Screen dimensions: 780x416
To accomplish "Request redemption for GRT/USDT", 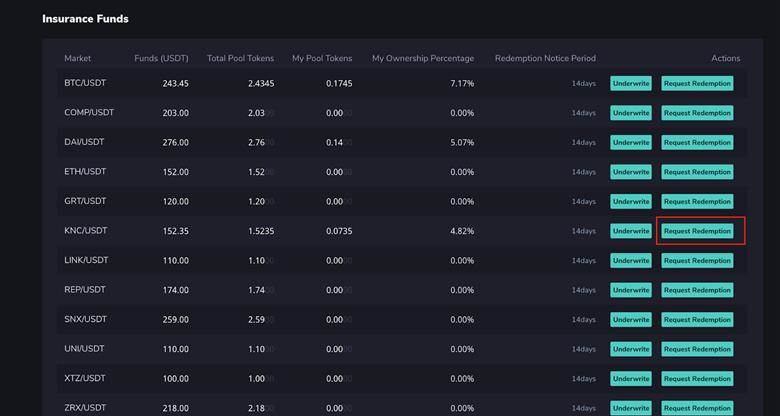I will pyautogui.click(x=697, y=202).
